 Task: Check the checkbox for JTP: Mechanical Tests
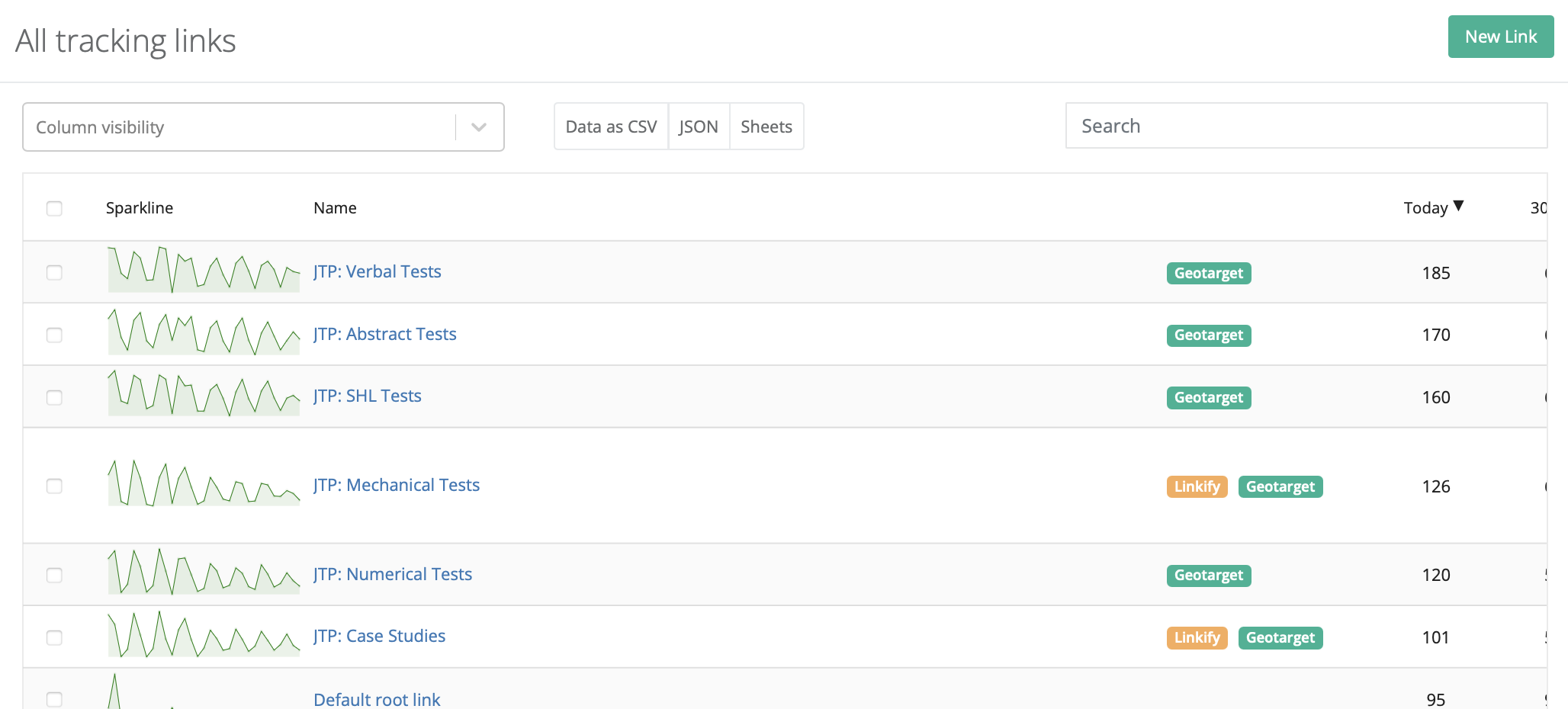pos(53,486)
